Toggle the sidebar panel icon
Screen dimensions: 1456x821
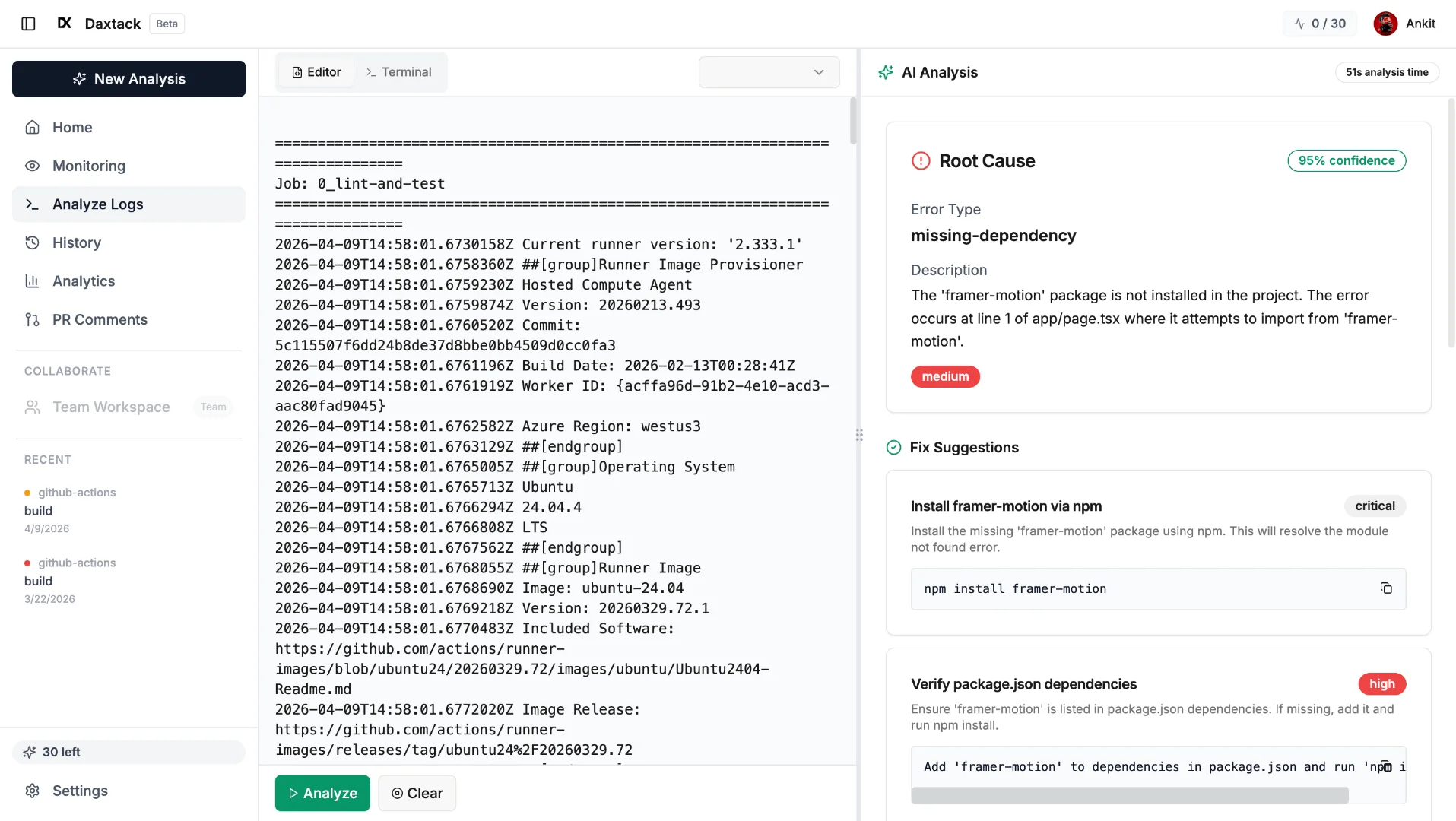pos(28,24)
